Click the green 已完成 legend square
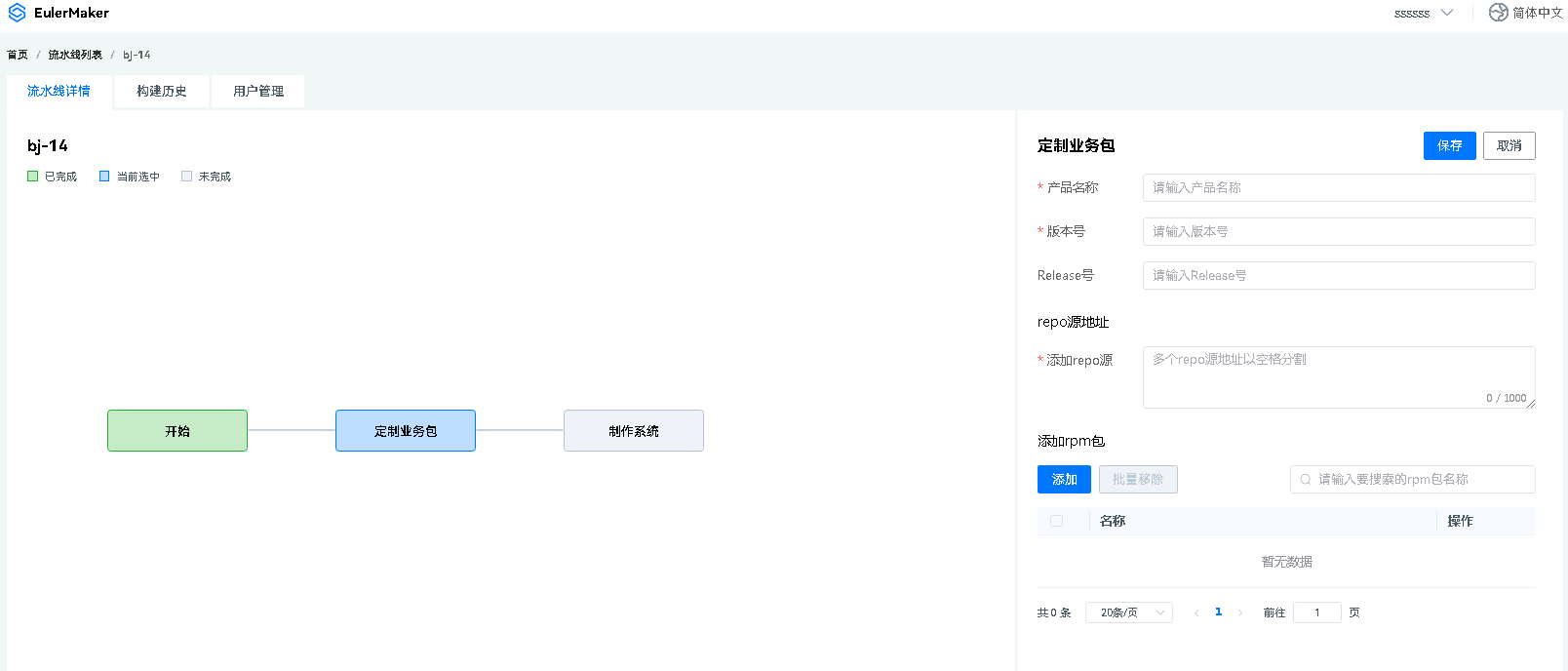This screenshot has width=1568, height=671. [x=33, y=177]
